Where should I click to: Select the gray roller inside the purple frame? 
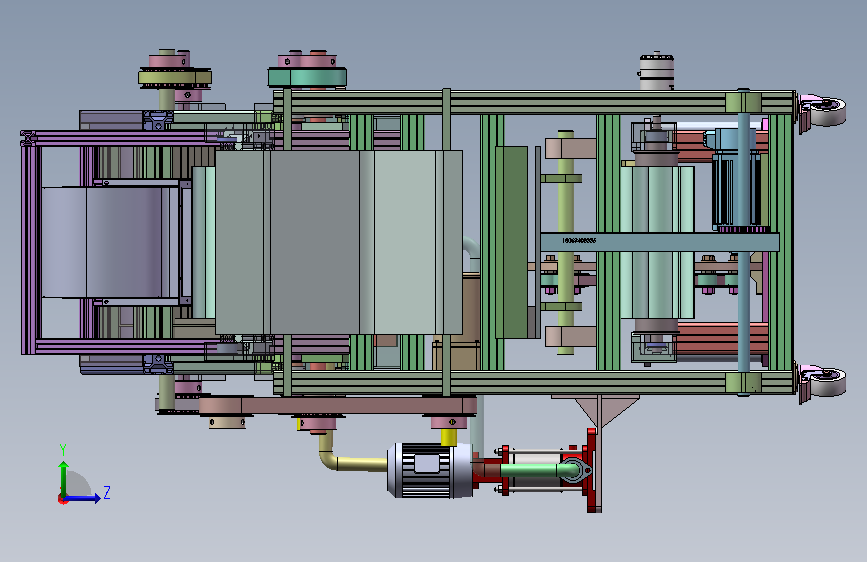(105, 242)
